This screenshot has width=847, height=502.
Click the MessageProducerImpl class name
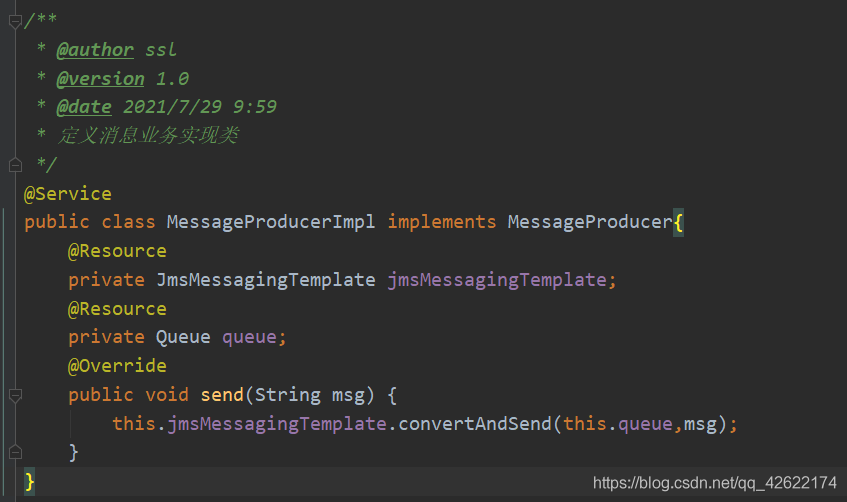(x=271, y=222)
